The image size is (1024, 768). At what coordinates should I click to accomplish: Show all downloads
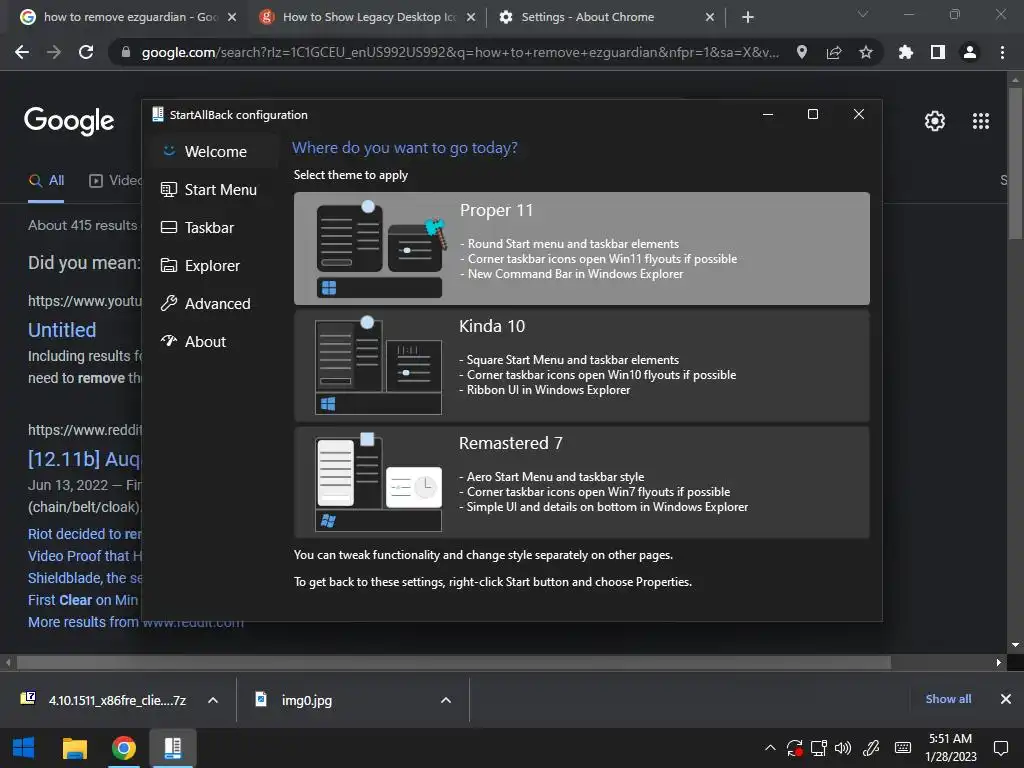[x=948, y=699]
